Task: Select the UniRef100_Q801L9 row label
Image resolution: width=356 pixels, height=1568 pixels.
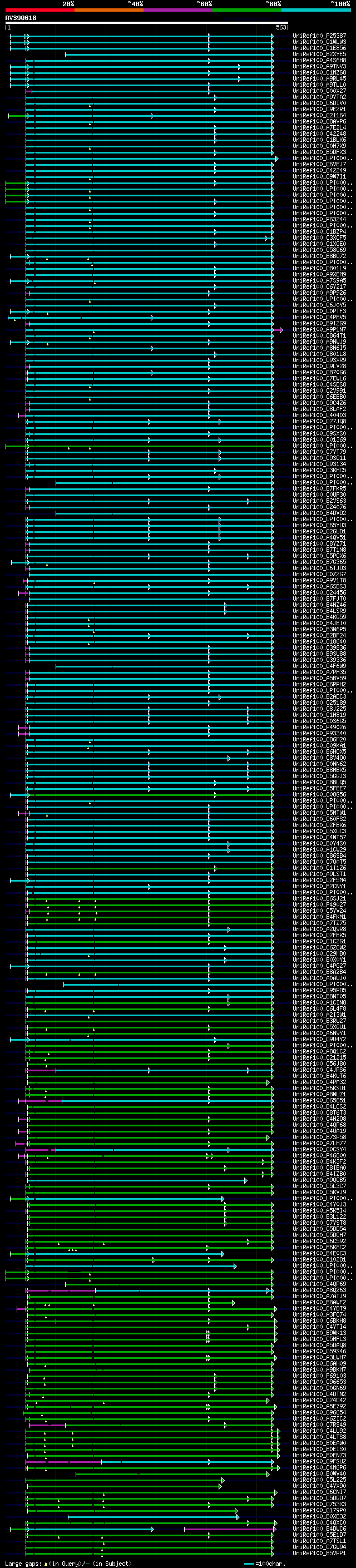Action: point(319,269)
